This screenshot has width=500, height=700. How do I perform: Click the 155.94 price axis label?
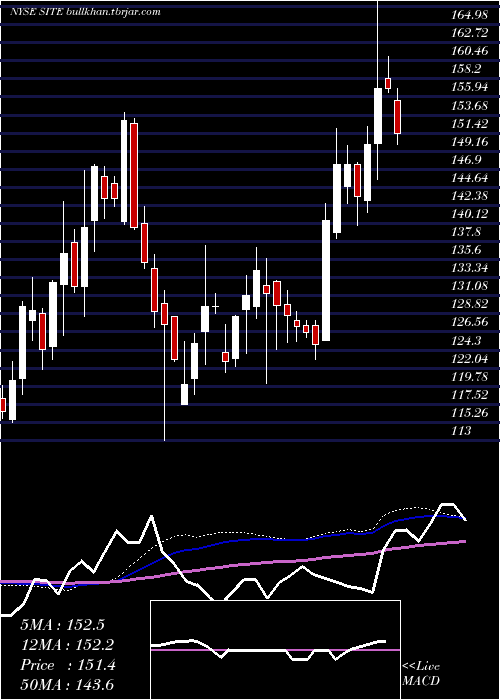coord(470,87)
